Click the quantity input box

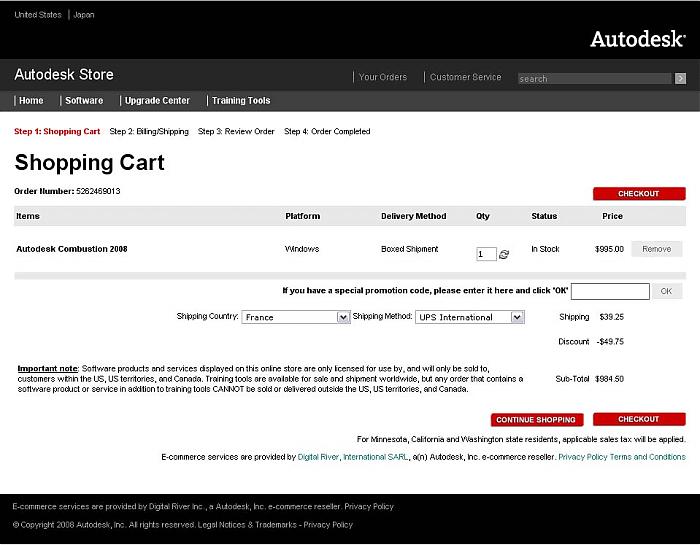(x=486, y=254)
